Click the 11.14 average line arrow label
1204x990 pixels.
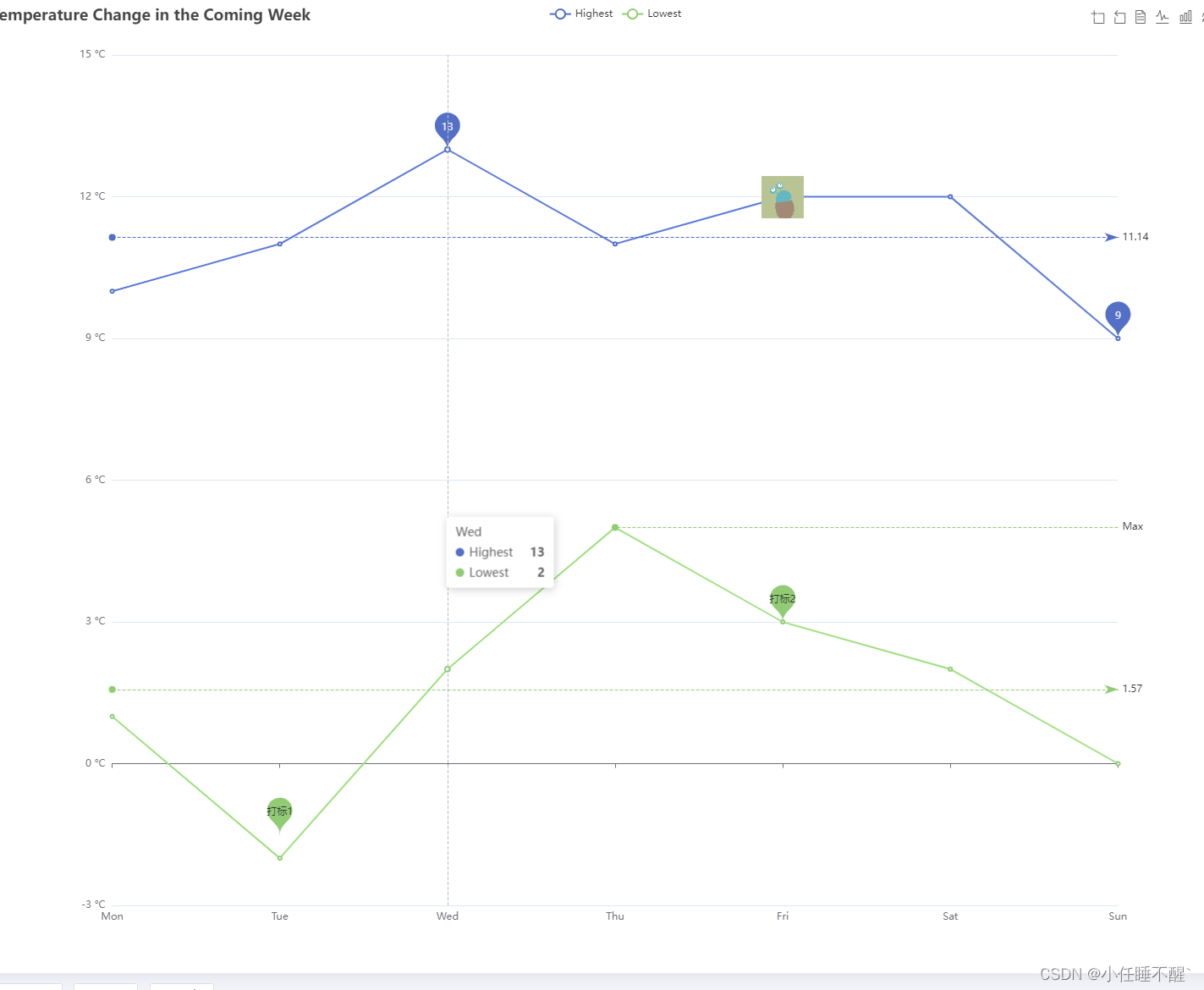click(x=1135, y=237)
